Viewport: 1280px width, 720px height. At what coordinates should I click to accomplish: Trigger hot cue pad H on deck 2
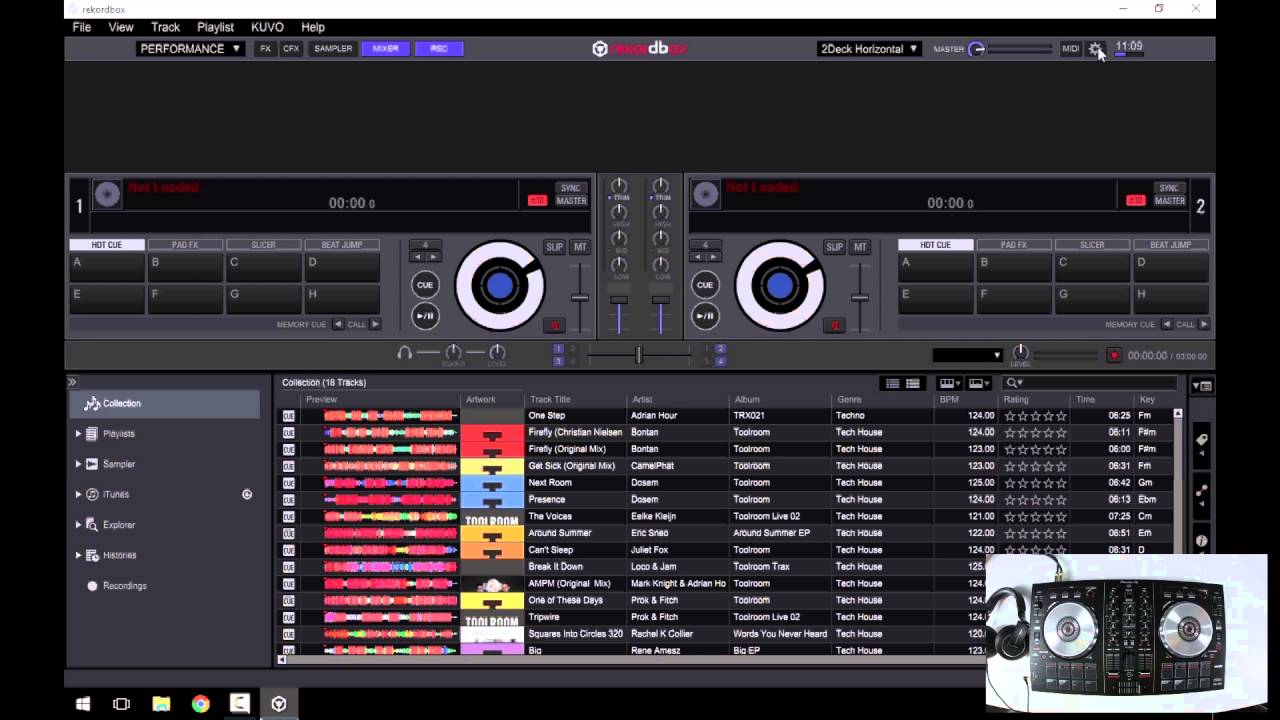pyautogui.click(x=1171, y=299)
